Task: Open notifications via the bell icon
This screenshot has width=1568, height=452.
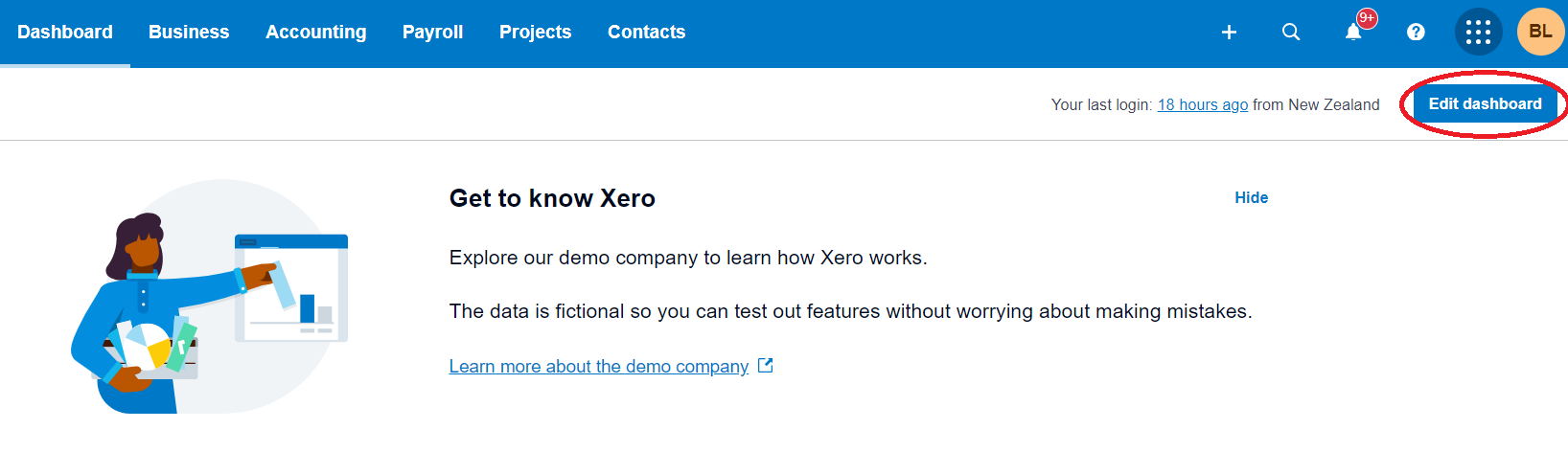Action: [x=1352, y=34]
